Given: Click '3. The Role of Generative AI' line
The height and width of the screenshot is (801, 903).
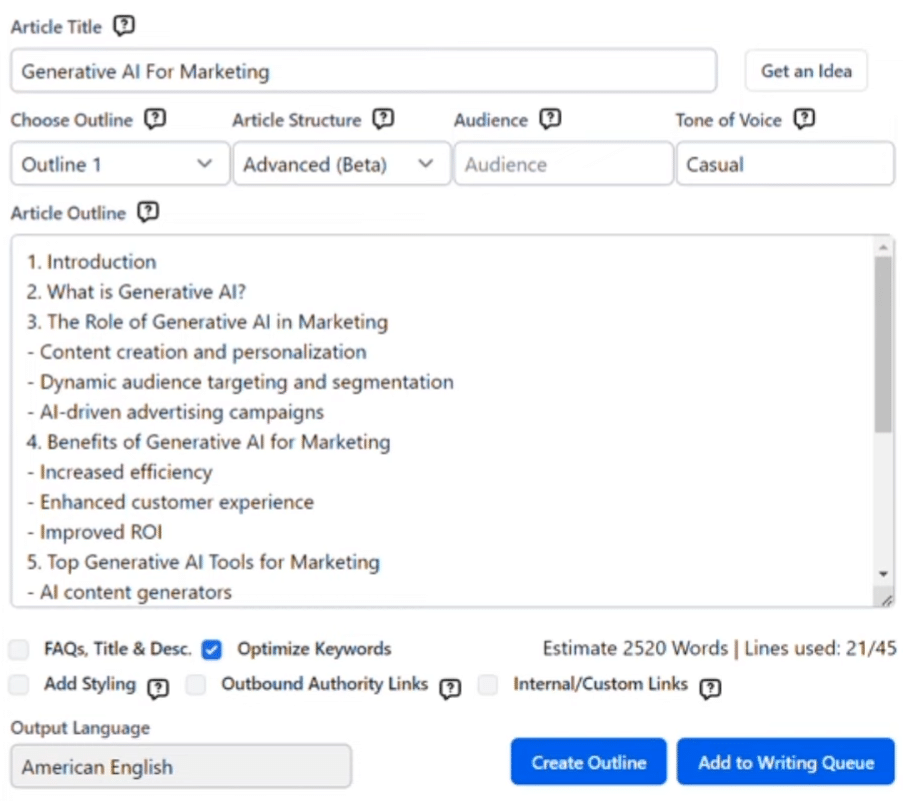Looking at the screenshot, I should (x=207, y=322).
